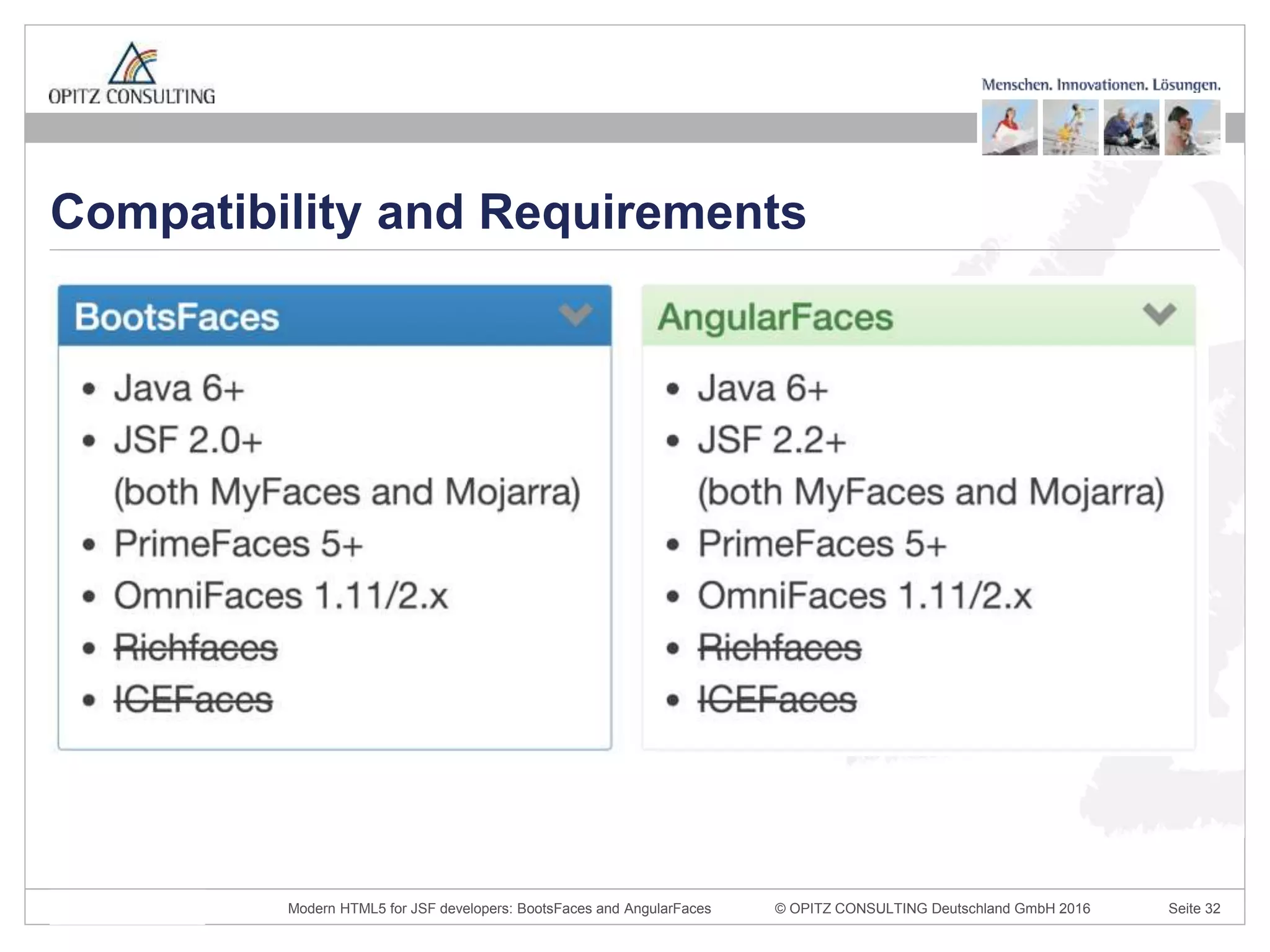Click 'OmniFaces 1.11/2.x' in the BootsFaces panel
Viewport: 1270px width, 952px height.
tap(281, 596)
